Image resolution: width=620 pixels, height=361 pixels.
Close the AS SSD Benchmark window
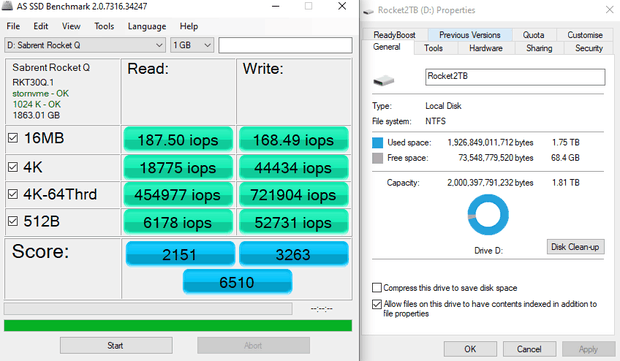(x=342, y=6)
